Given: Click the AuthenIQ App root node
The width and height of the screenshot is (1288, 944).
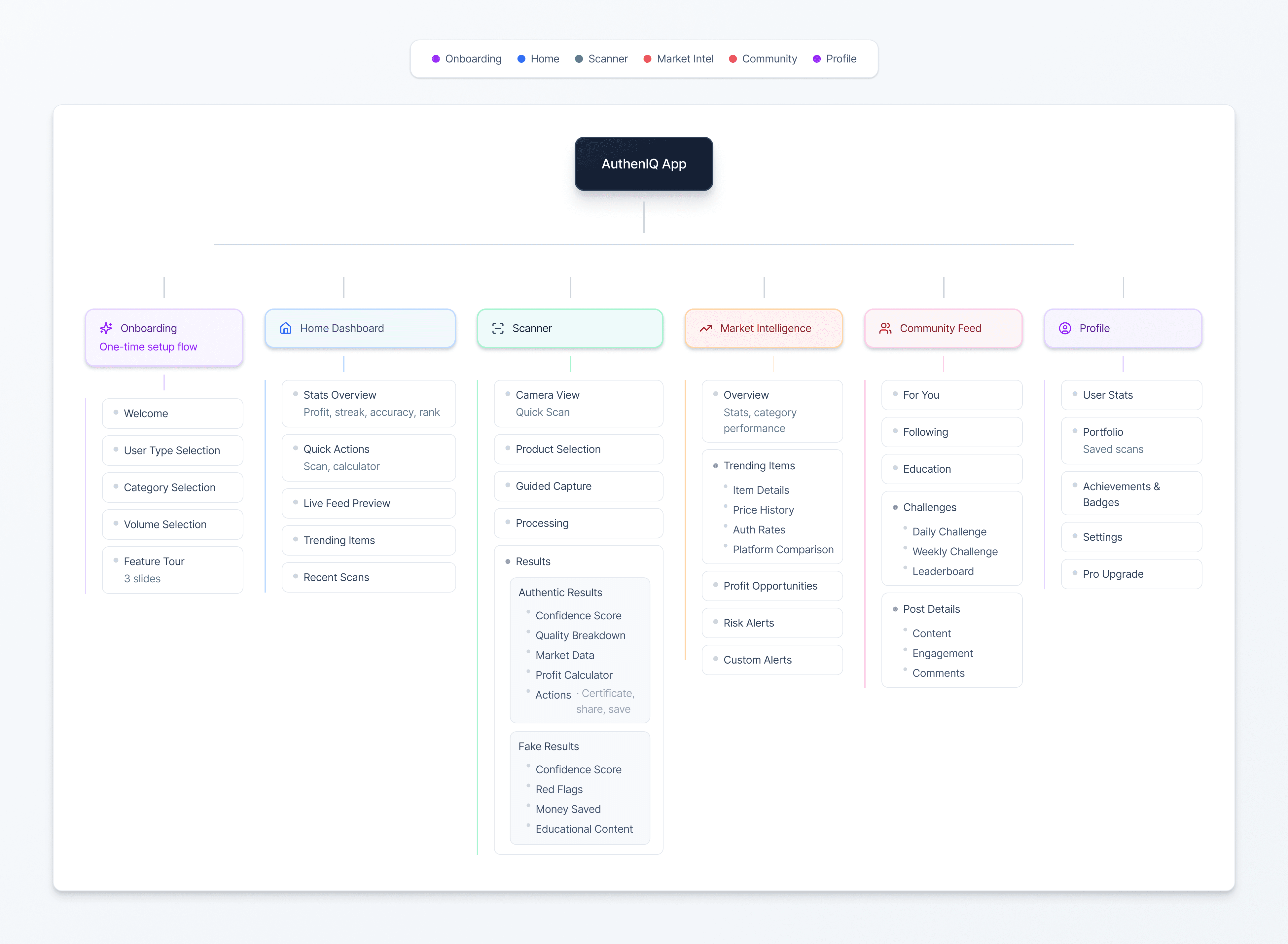Looking at the screenshot, I should (x=643, y=164).
